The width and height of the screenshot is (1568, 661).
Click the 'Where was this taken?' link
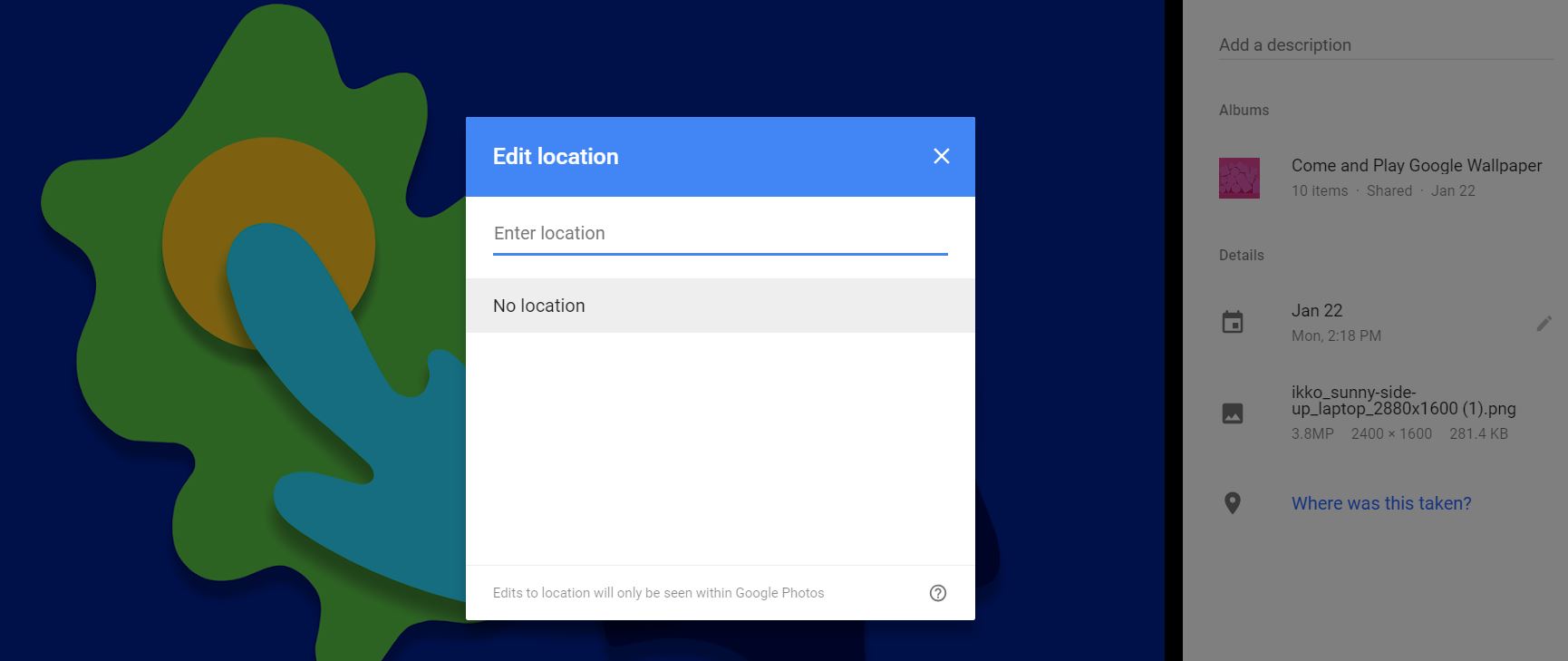(1380, 503)
